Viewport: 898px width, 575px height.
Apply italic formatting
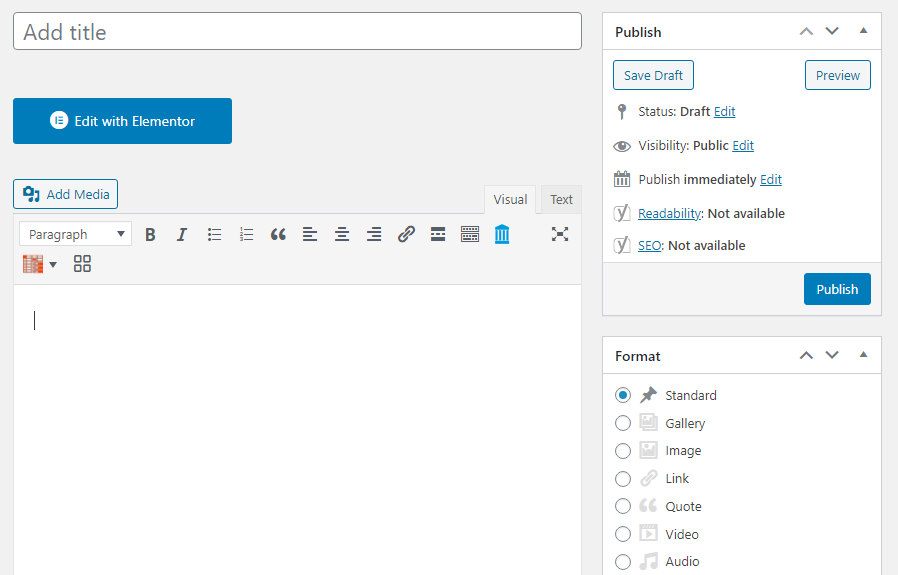pos(182,234)
